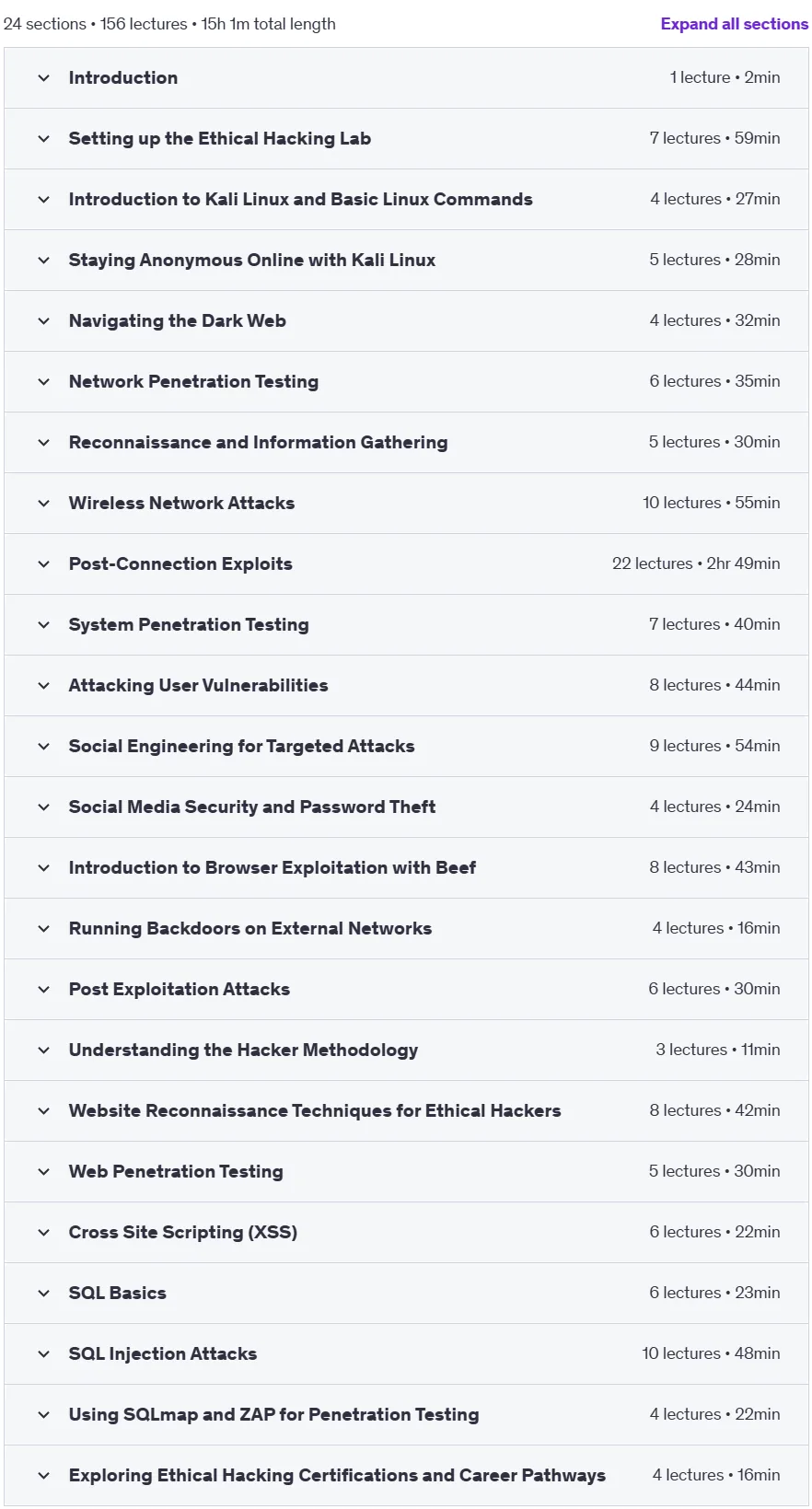Click the chevron next to Network Penetration Testing
The image size is (812, 1509).
click(43, 382)
